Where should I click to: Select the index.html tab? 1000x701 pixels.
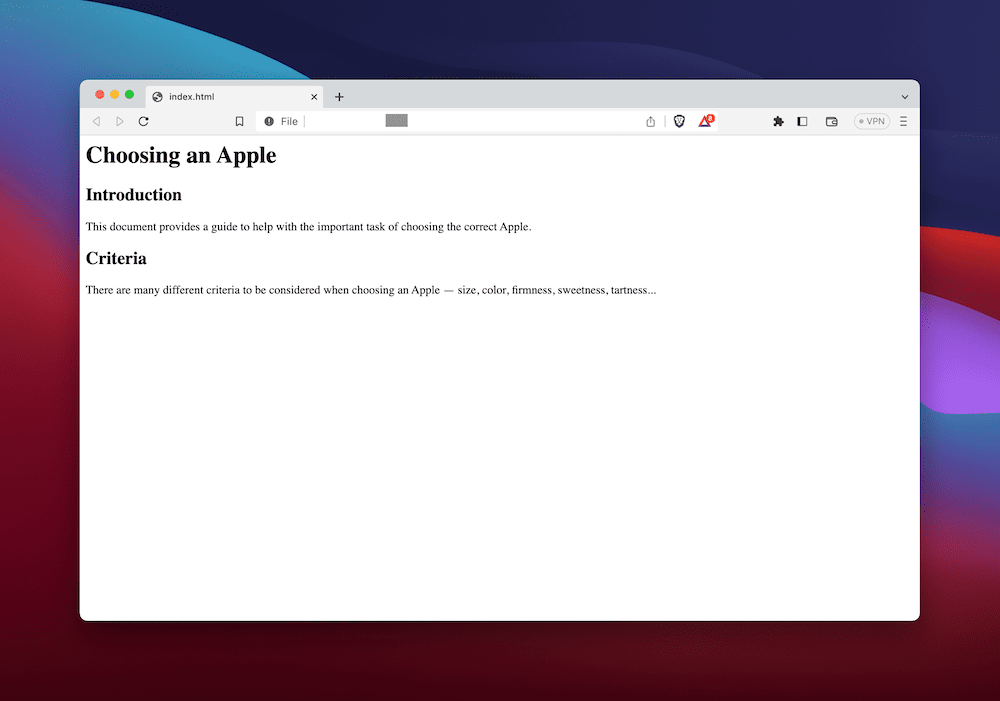[215, 96]
